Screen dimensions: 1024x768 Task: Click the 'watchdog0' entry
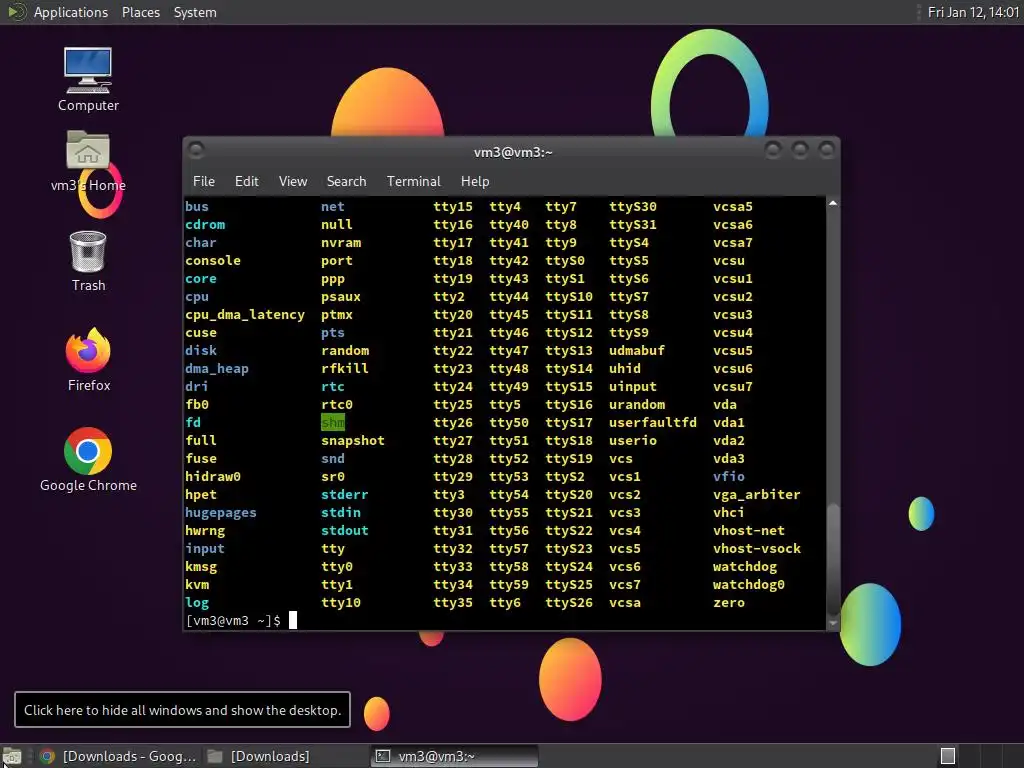pyautogui.click(x=748, y=584)
